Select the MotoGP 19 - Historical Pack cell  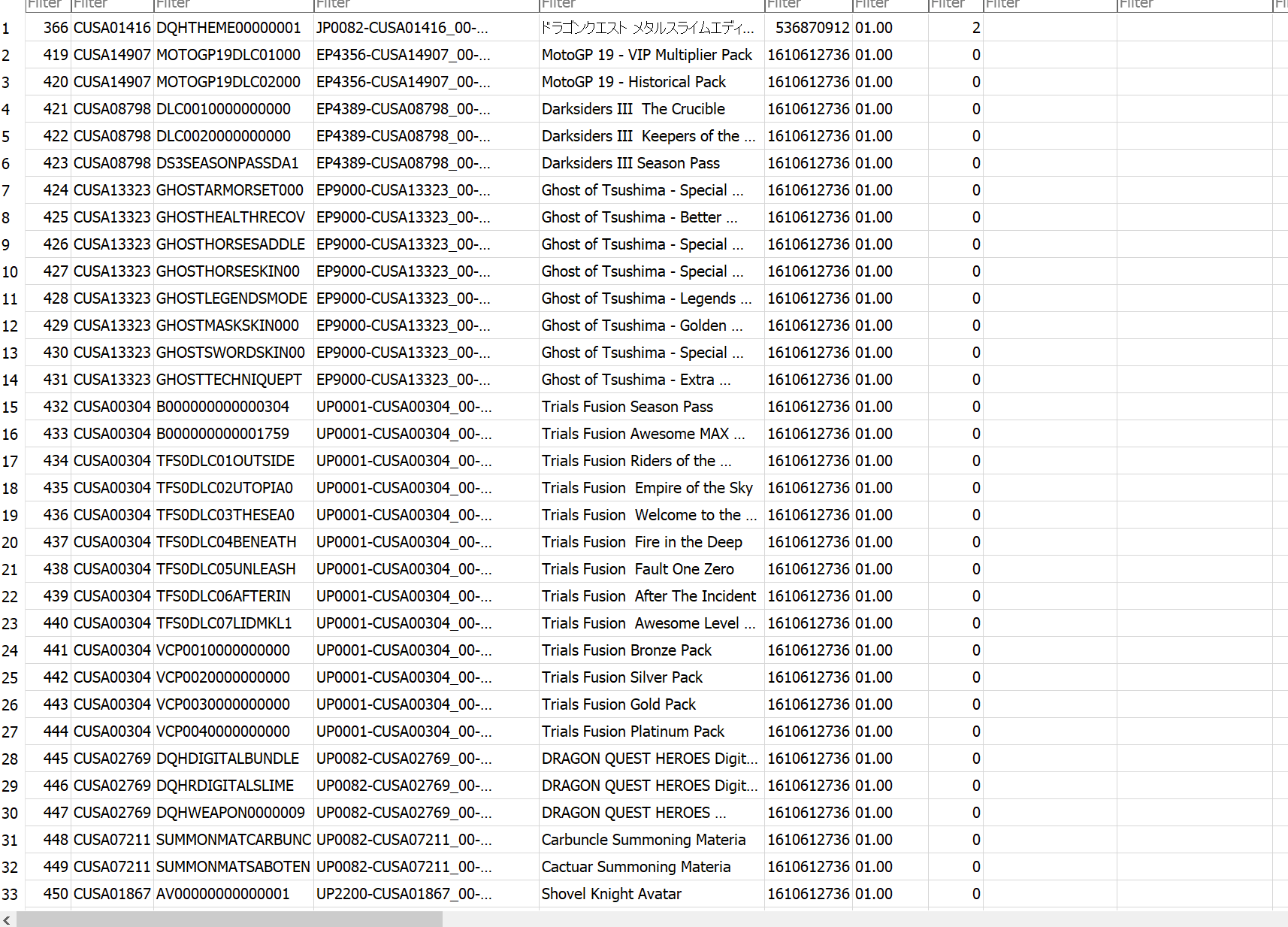tap(652, 82)
